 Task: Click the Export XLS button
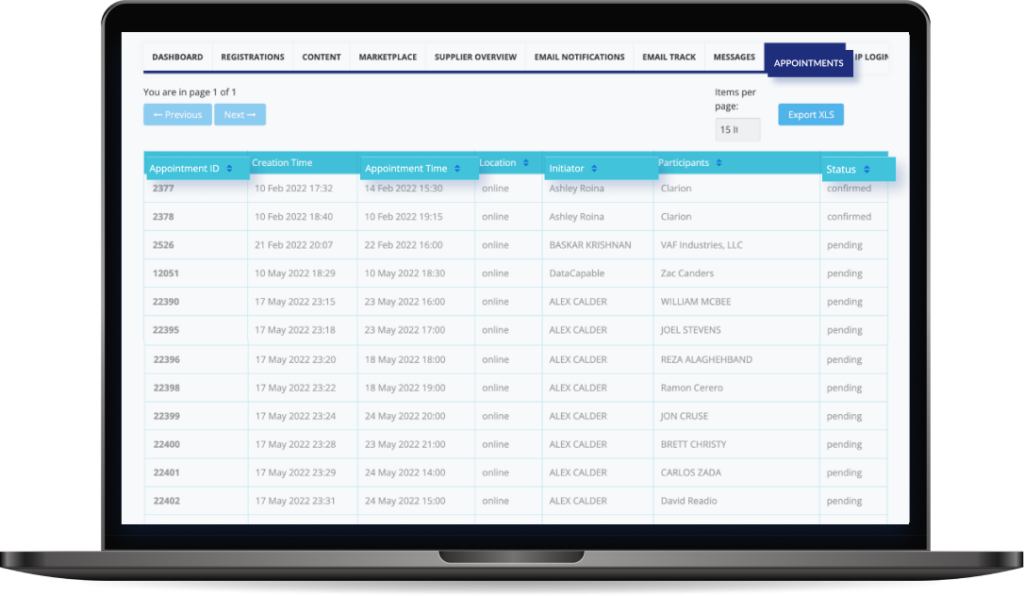(810, 115)
